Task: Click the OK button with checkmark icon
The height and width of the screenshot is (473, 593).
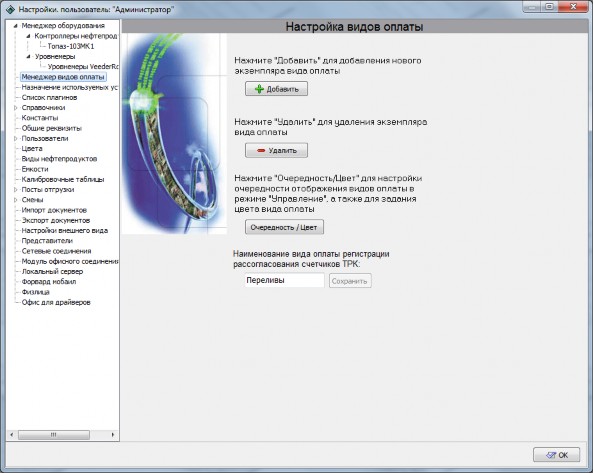Action: pyautogui.click(x=556, y=455)
